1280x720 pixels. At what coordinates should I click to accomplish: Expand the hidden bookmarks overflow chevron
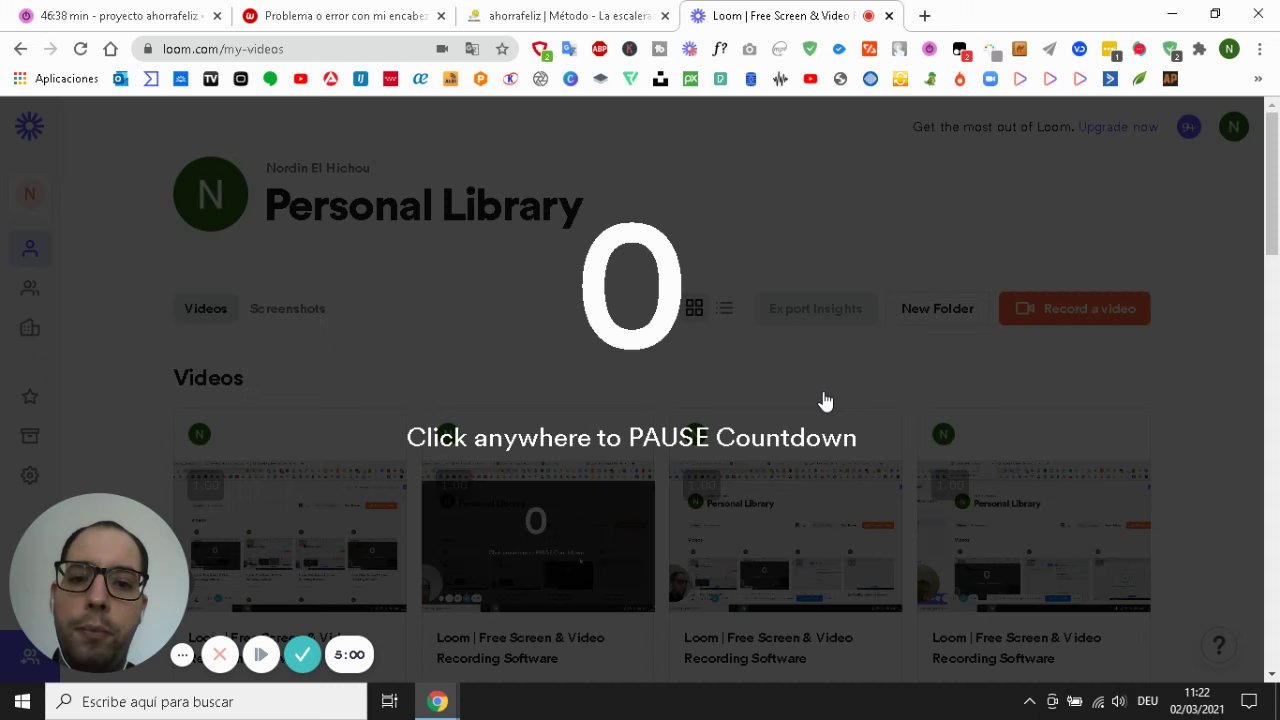pyautogui.click(x=1258, y=79)
